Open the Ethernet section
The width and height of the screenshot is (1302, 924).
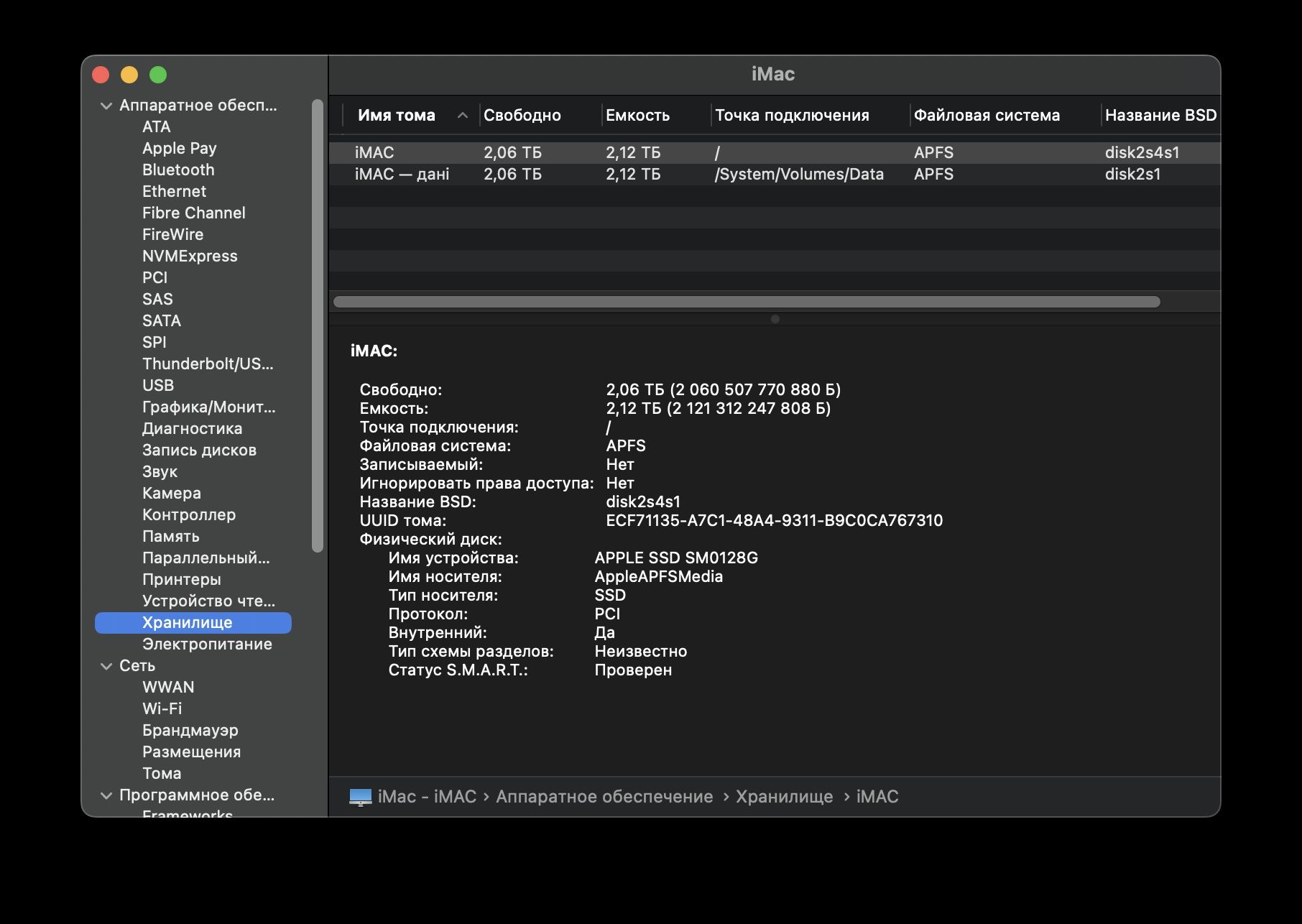click(174, 192)
